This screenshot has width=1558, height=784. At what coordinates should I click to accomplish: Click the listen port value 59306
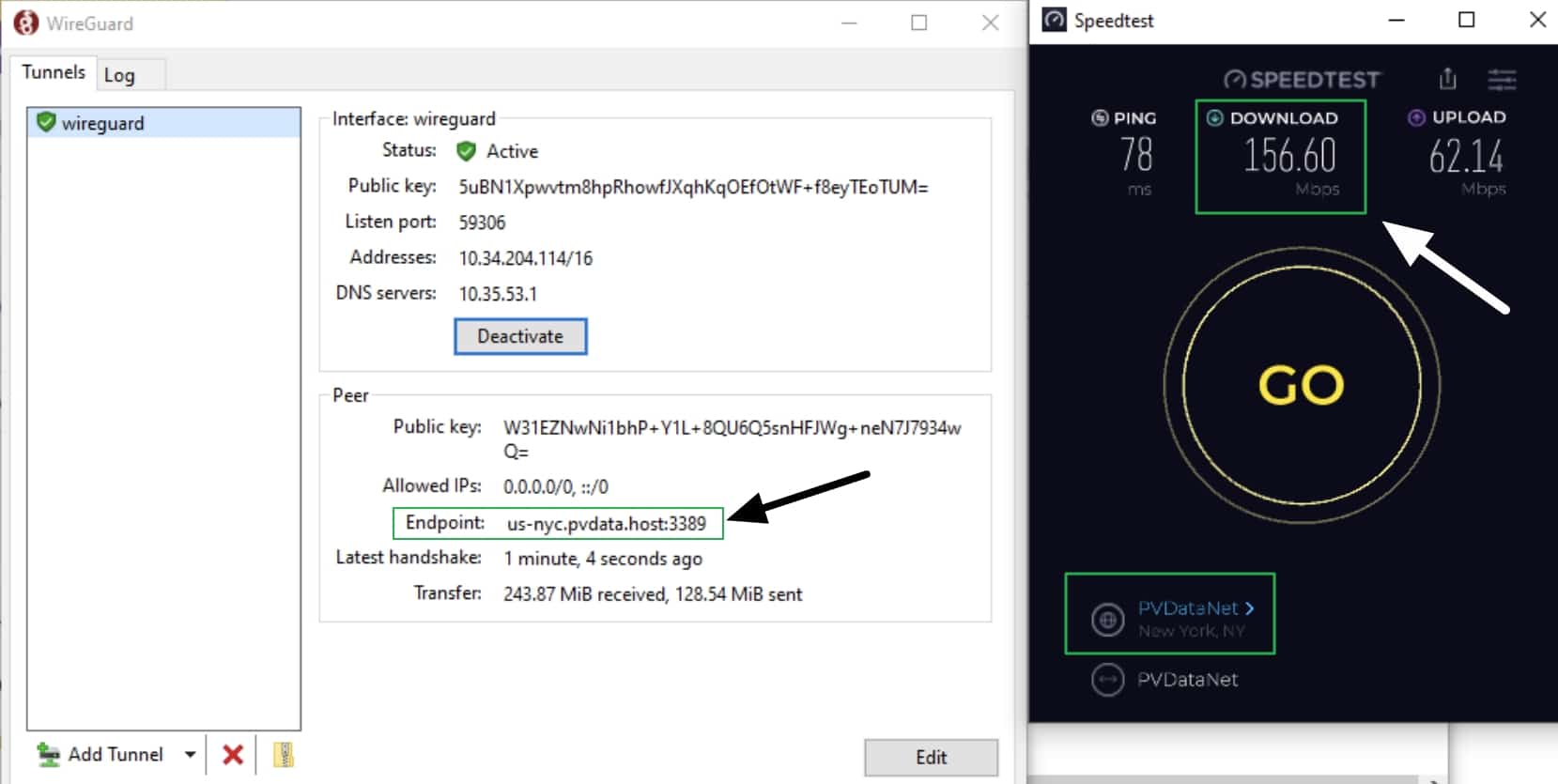(x=482, y=223)
